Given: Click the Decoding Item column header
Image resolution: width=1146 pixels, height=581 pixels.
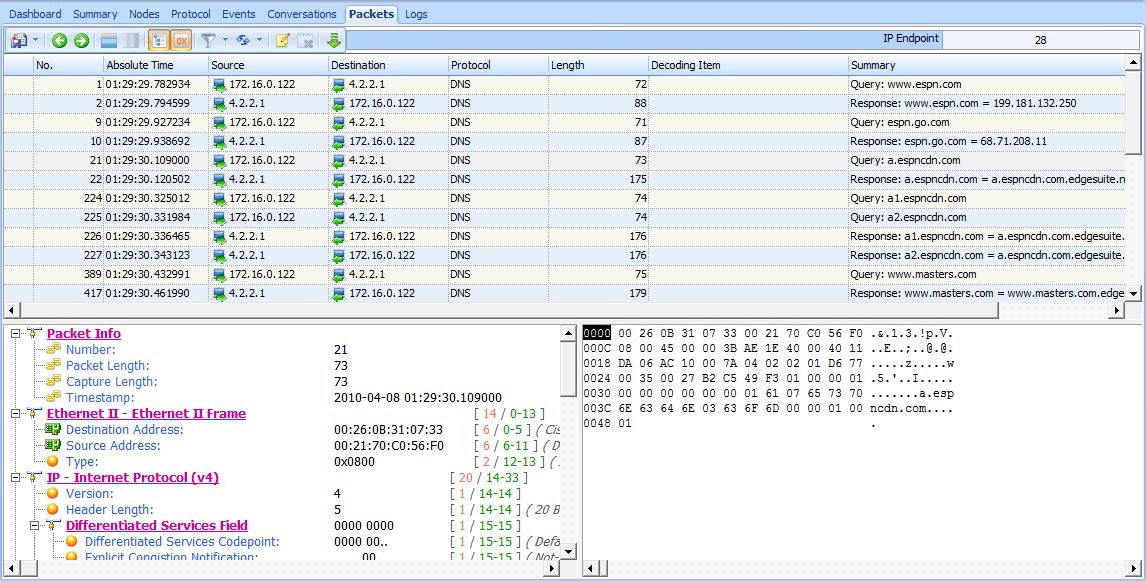Looking at the screenshot, I should click(748, 65).
